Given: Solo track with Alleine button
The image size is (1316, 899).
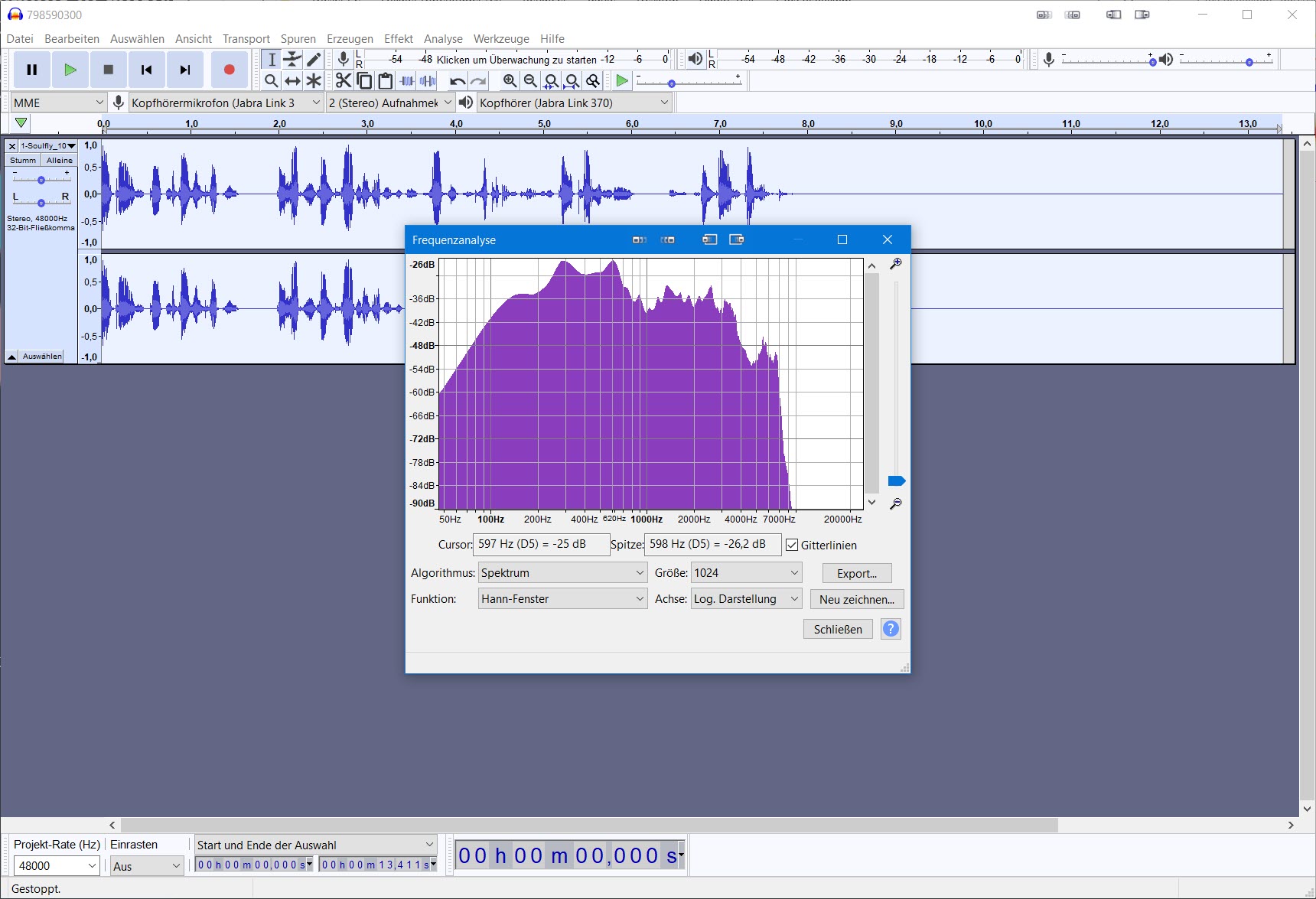Looking at the screenshot, I should tap(59, 161).
